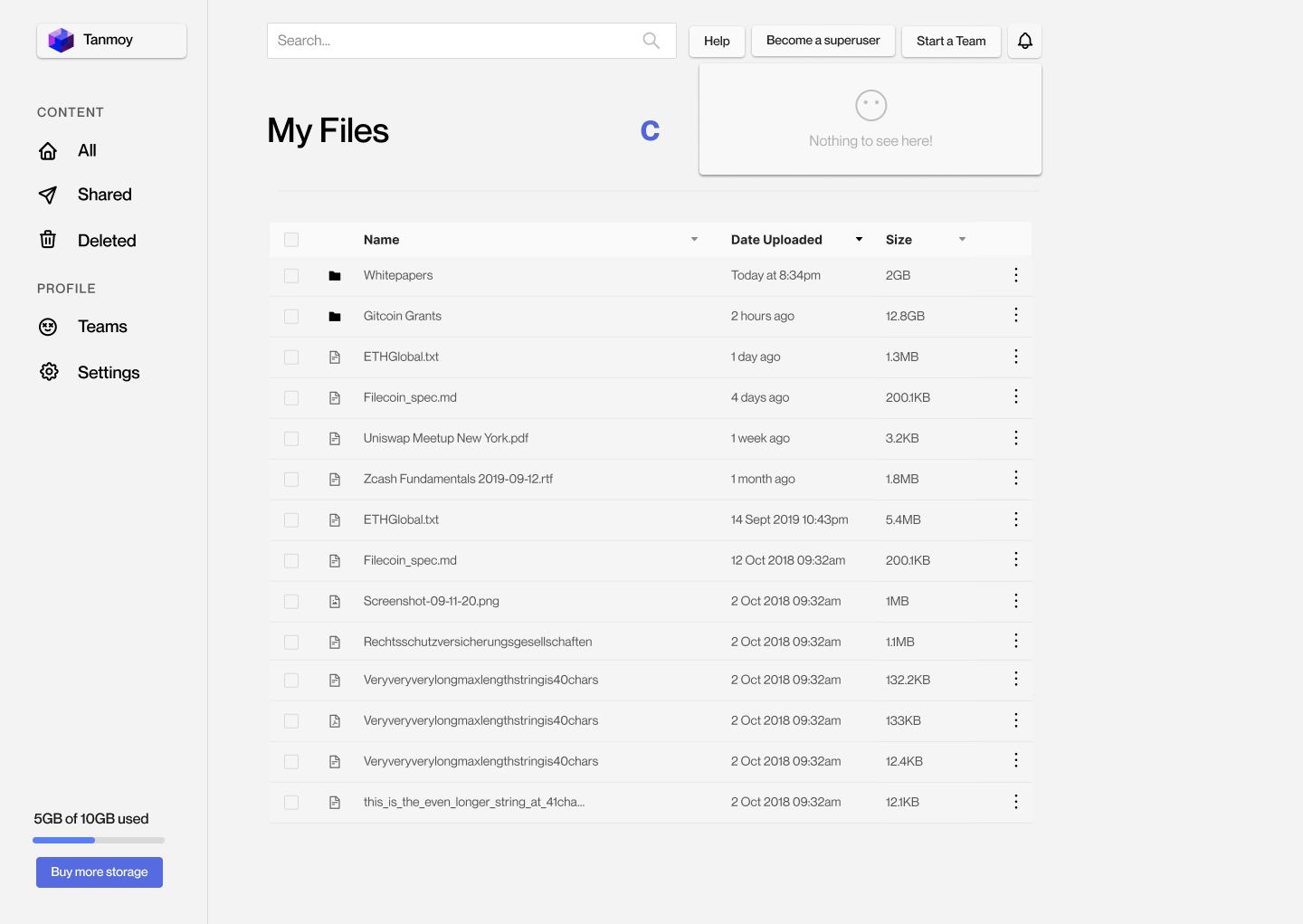The image size is (1303, 924).
Task: Check the select-all checkbox in header
Action: 291,239
